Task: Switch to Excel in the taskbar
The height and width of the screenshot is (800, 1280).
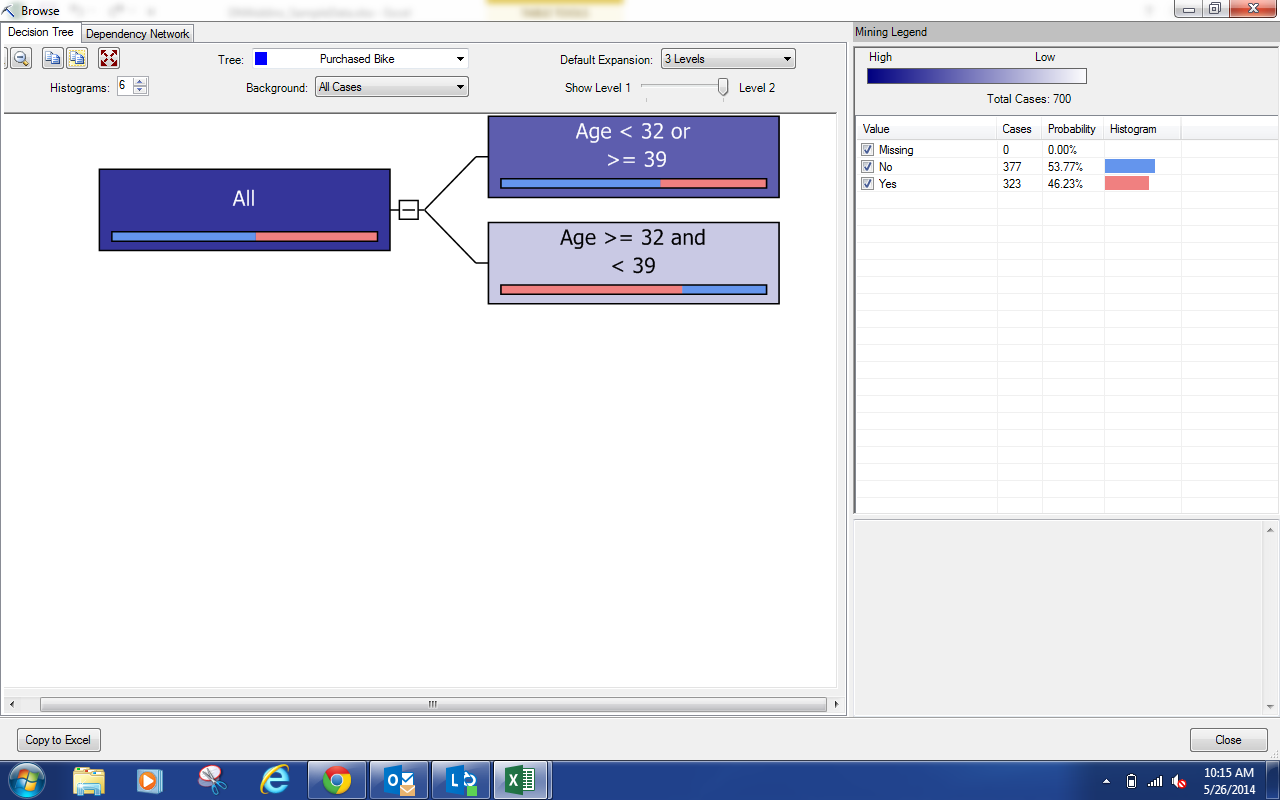Action: (x=522, y=780)
